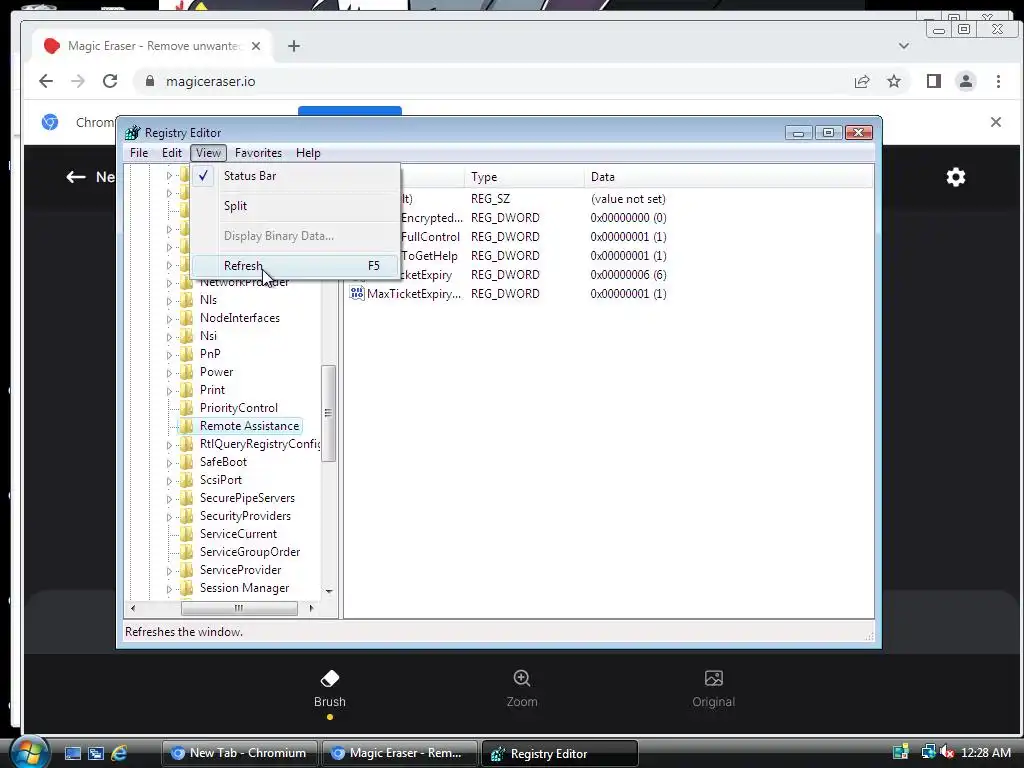Click the ServiceCurrent folder icon
The image size is (1024, 768).
pyautogui.click(x=186, y=534)
